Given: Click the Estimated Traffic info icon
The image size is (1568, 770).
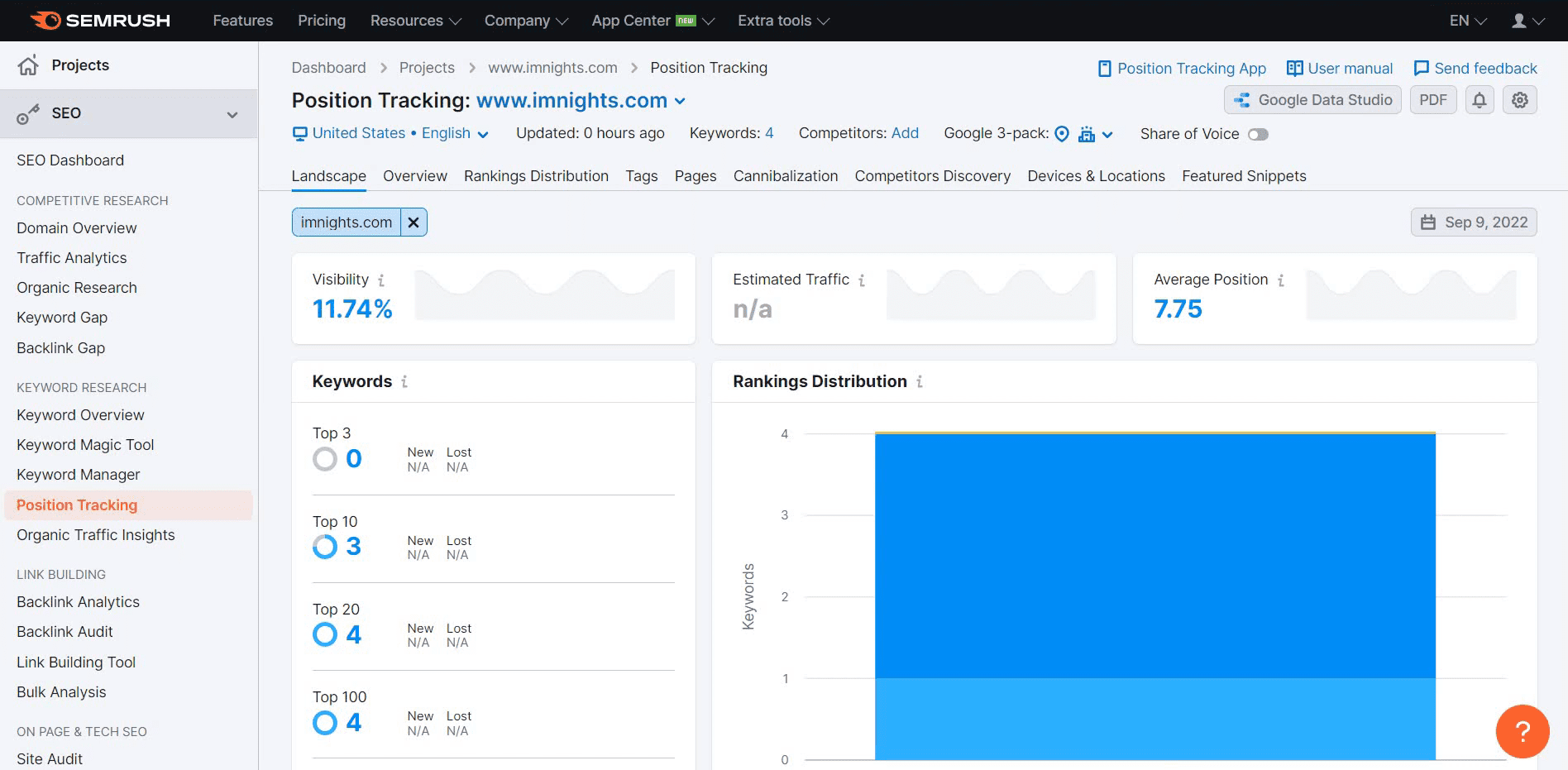Looking at the screenshot, I should pos(862,280).
